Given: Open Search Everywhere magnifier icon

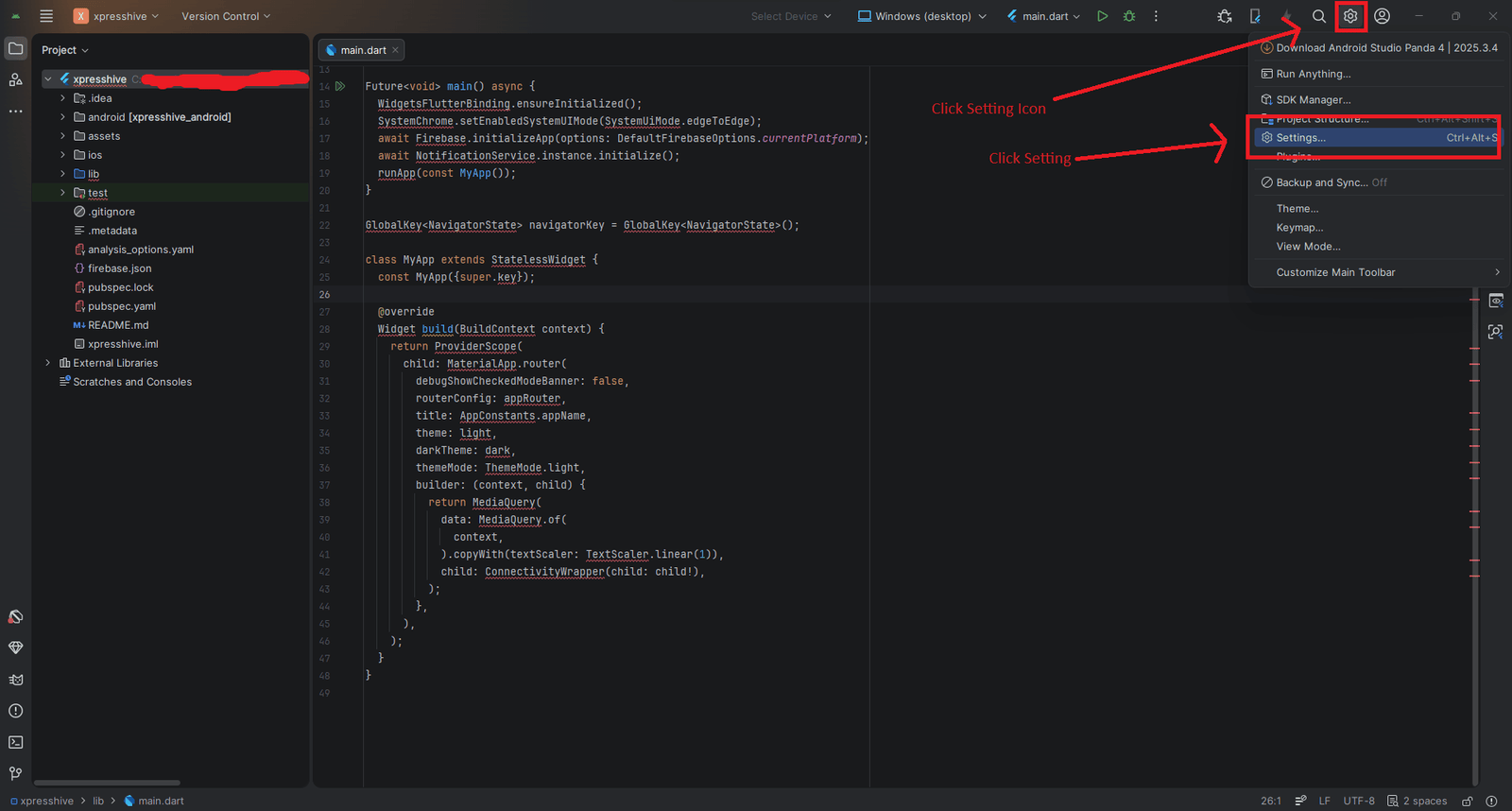Looking at the screenshot, I should coord(1319,16).
